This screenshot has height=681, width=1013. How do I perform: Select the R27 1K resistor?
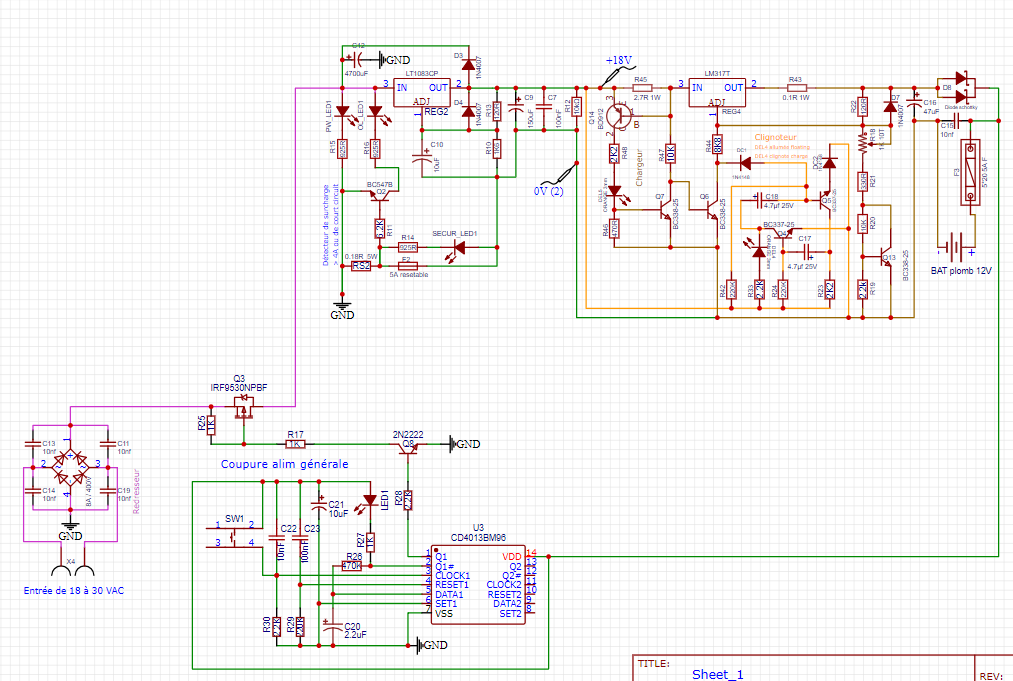coord(370,542)
